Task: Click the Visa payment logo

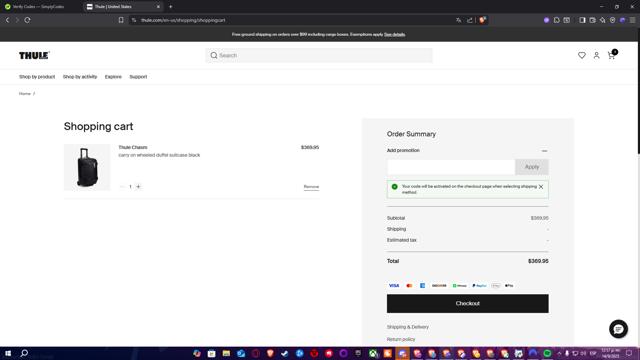Action: click(x=394, y=286)
